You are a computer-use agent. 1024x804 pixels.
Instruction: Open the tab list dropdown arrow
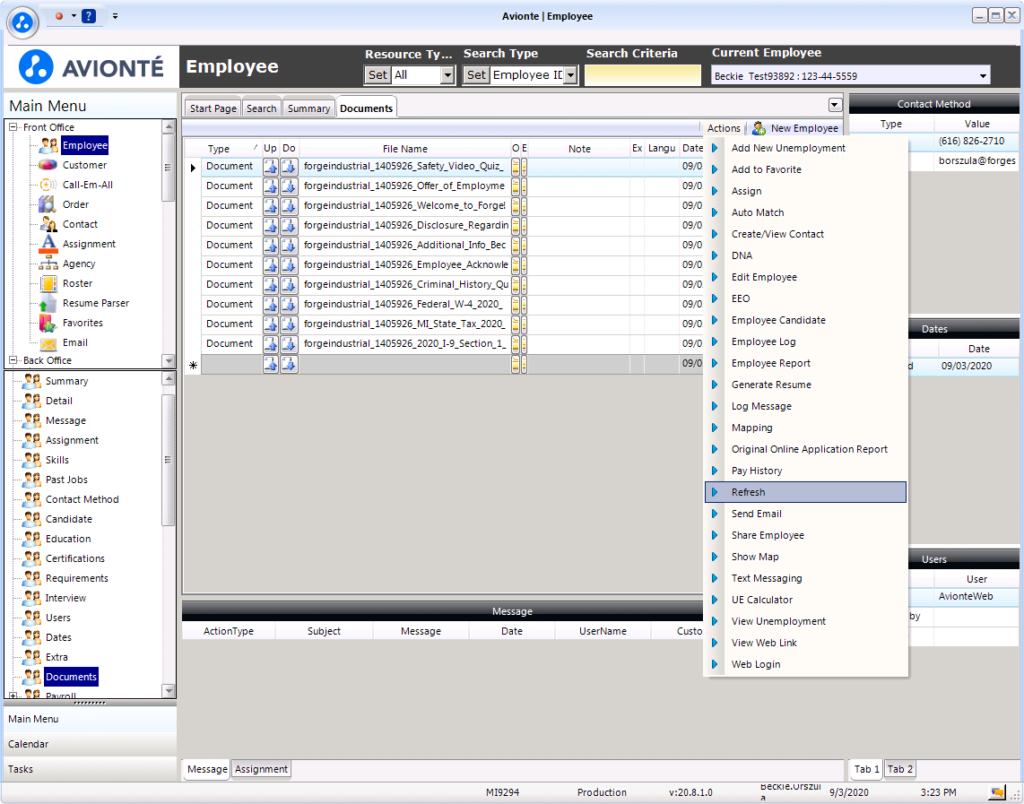(x=835, y=105)
